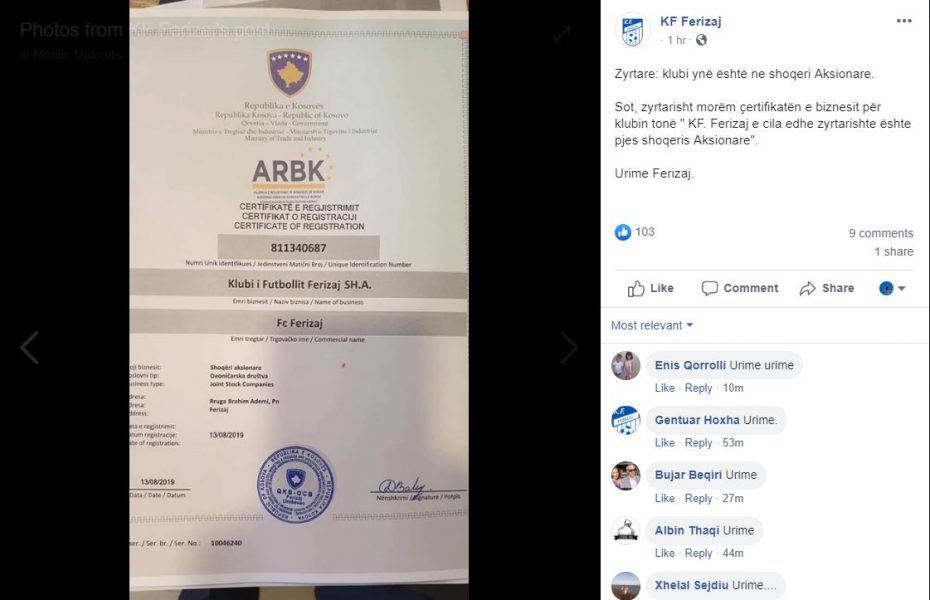The image size is (930, 600).
Task: Open Xhelal Sejdiu's profile name
Action: point(691,585)
